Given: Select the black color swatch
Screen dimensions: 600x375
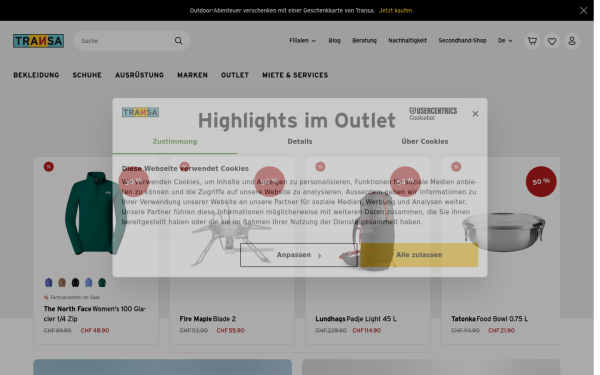Looking at the screenshot, I should click(x=75, y=283).
